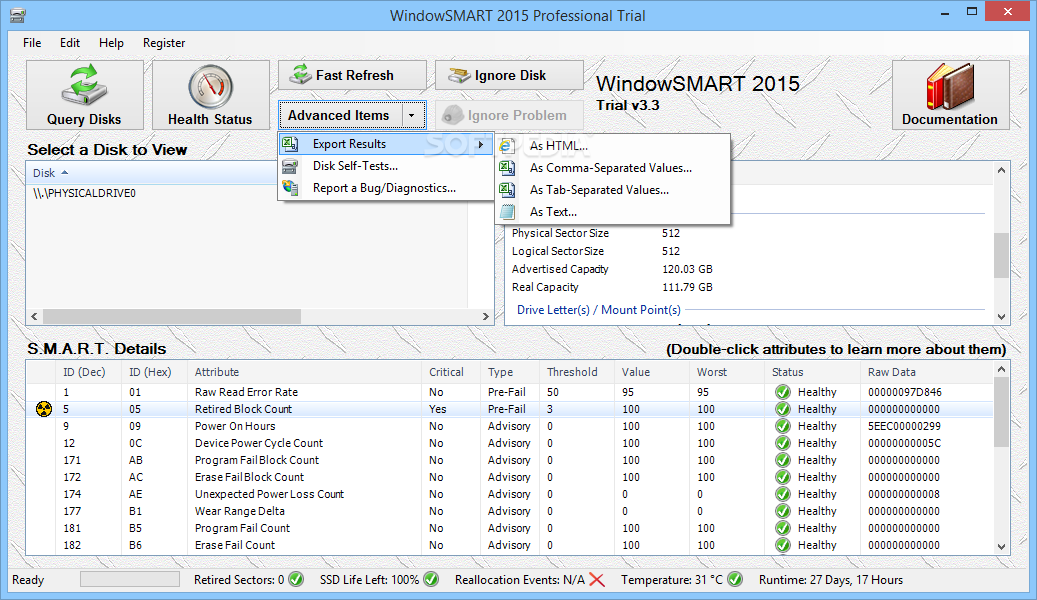Viewport: 1037px width, 600px height.
Task: Select Report a Bug/Diagnostics entry
Action: coord(386,188)
